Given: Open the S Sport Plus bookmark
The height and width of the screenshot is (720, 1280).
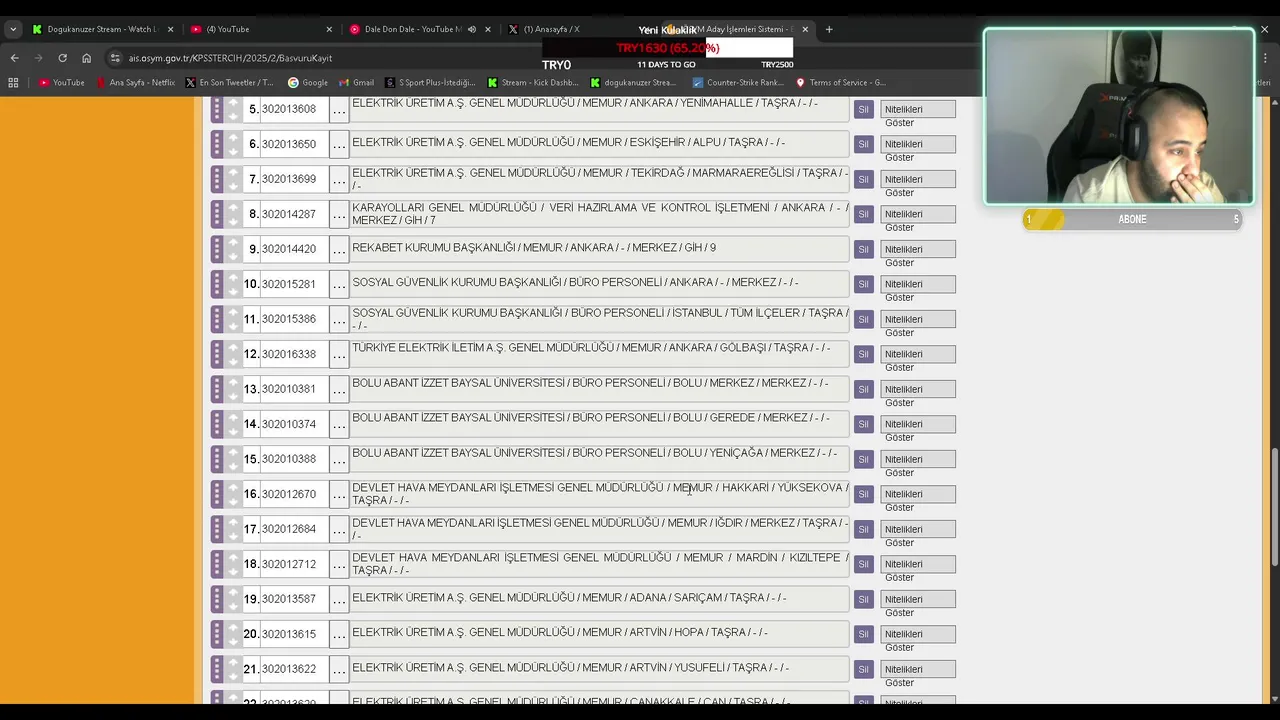Looking at the screenshot, I should pyautogui.click(x=431, y=83).
